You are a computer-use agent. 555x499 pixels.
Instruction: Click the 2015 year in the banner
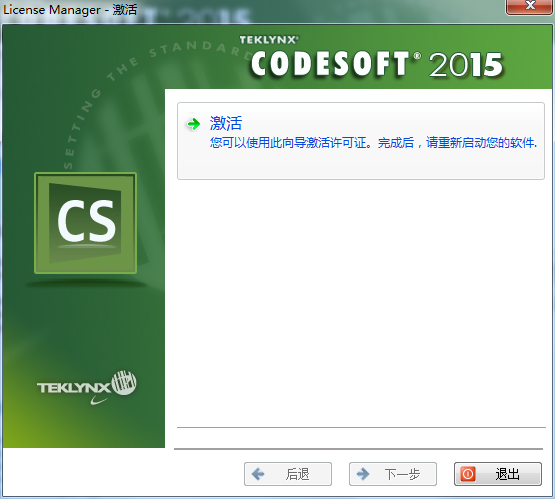466,65
